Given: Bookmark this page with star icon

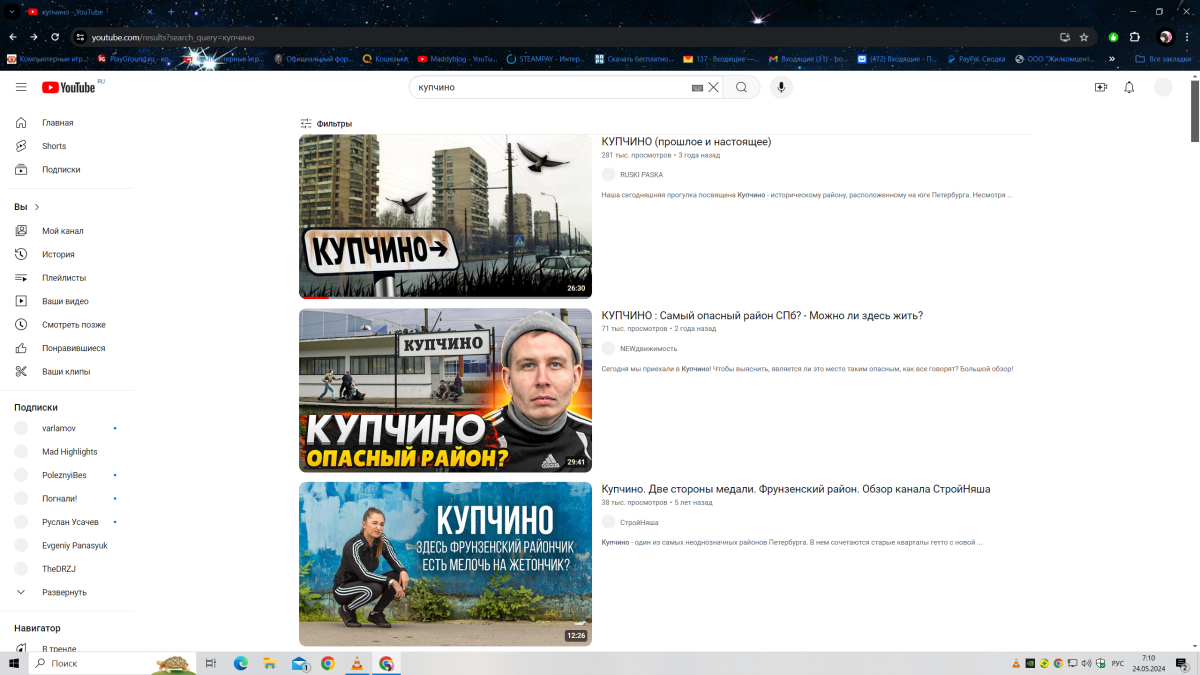Looking at the screenshot, I should pos(1084,37).
